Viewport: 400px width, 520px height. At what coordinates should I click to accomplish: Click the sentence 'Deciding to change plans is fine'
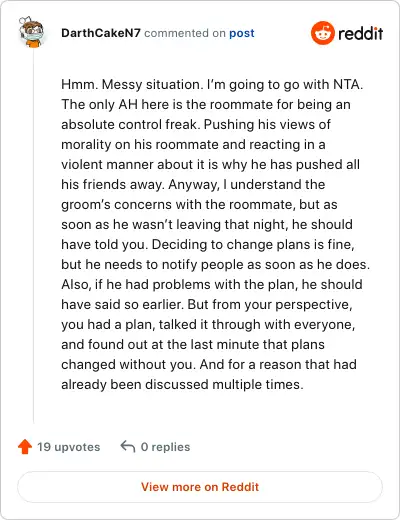[253, 244]
